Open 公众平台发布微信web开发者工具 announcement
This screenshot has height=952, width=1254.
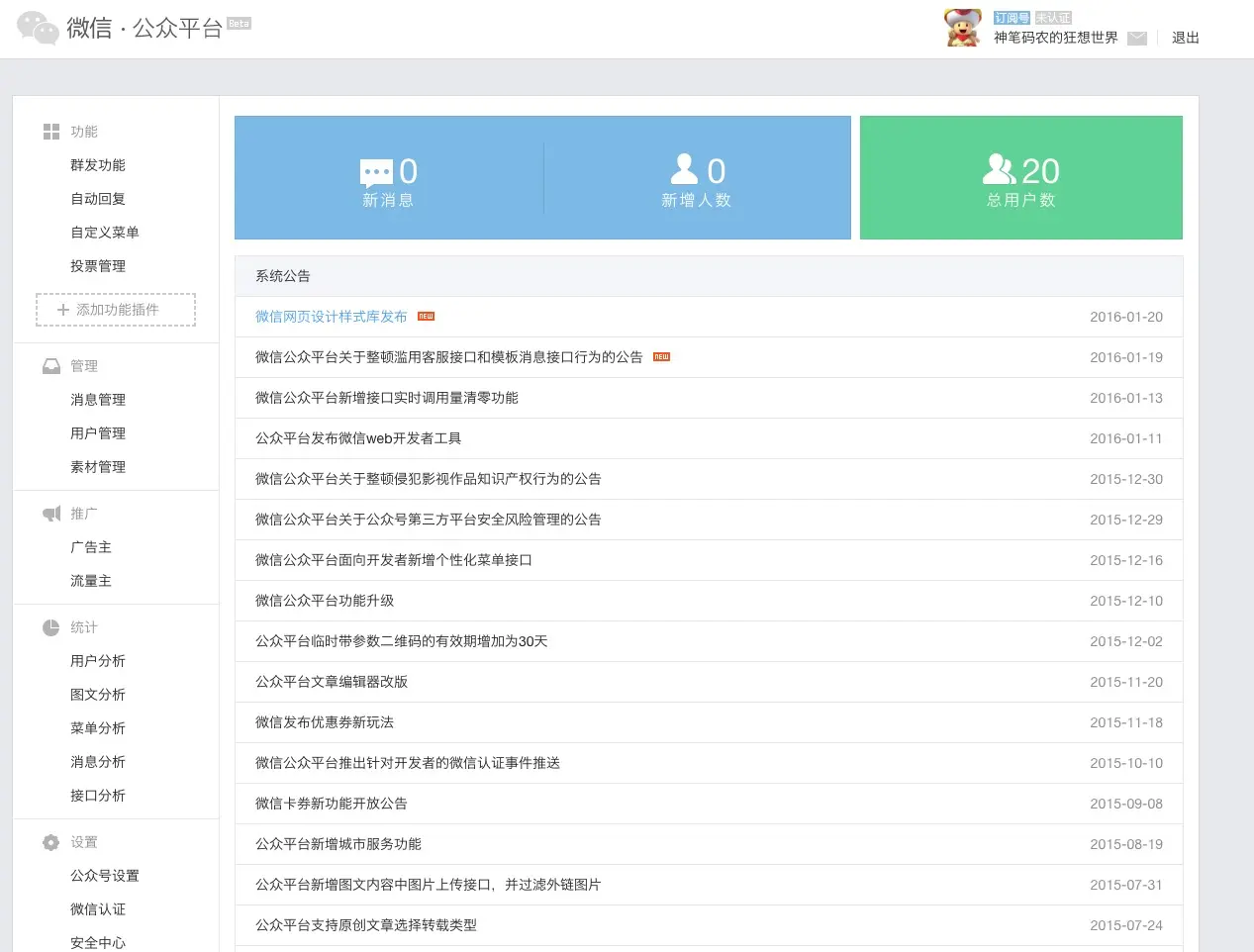click(x=358, y=438)
